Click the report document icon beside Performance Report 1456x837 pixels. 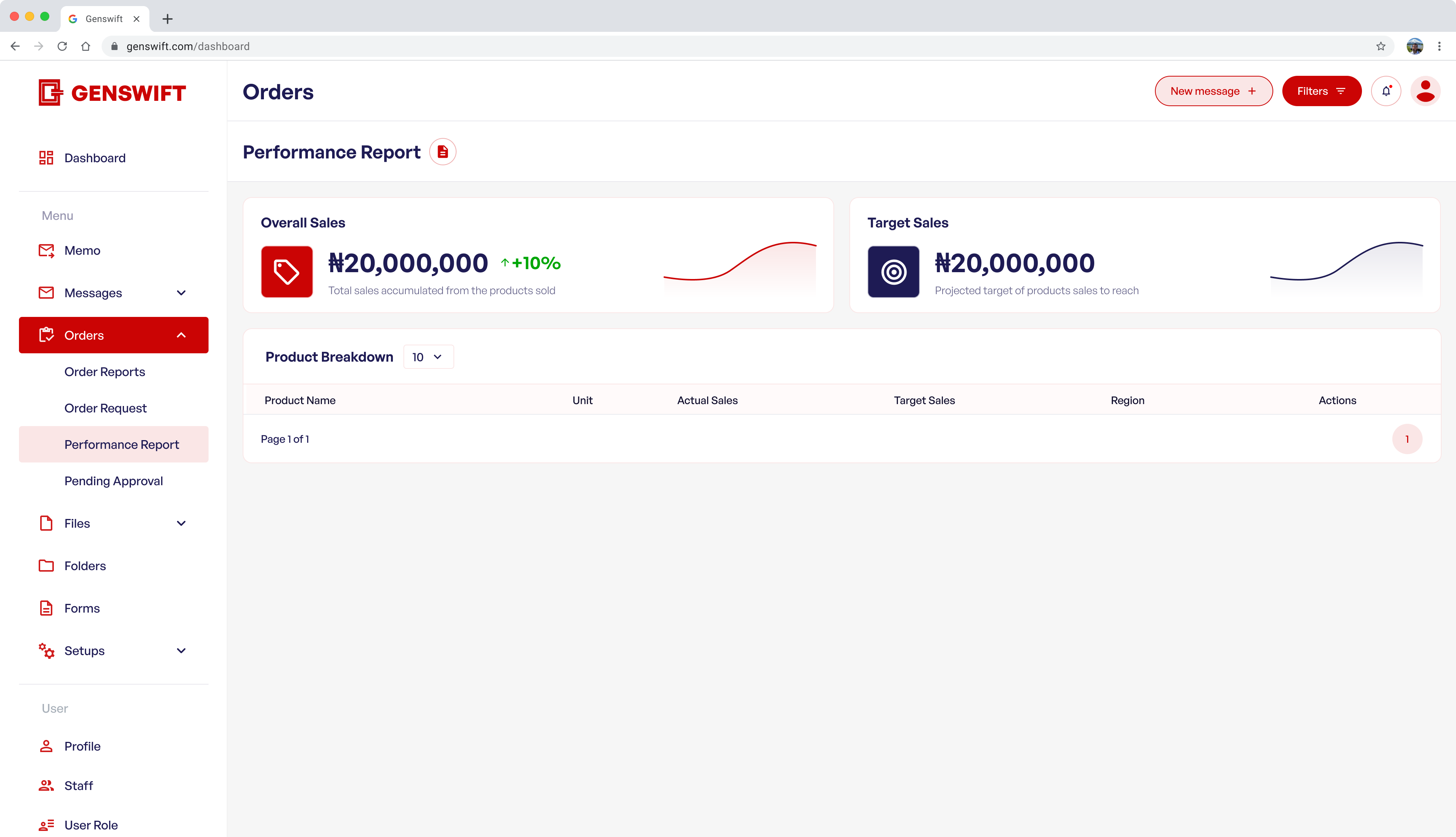click(x=442, y=152)
